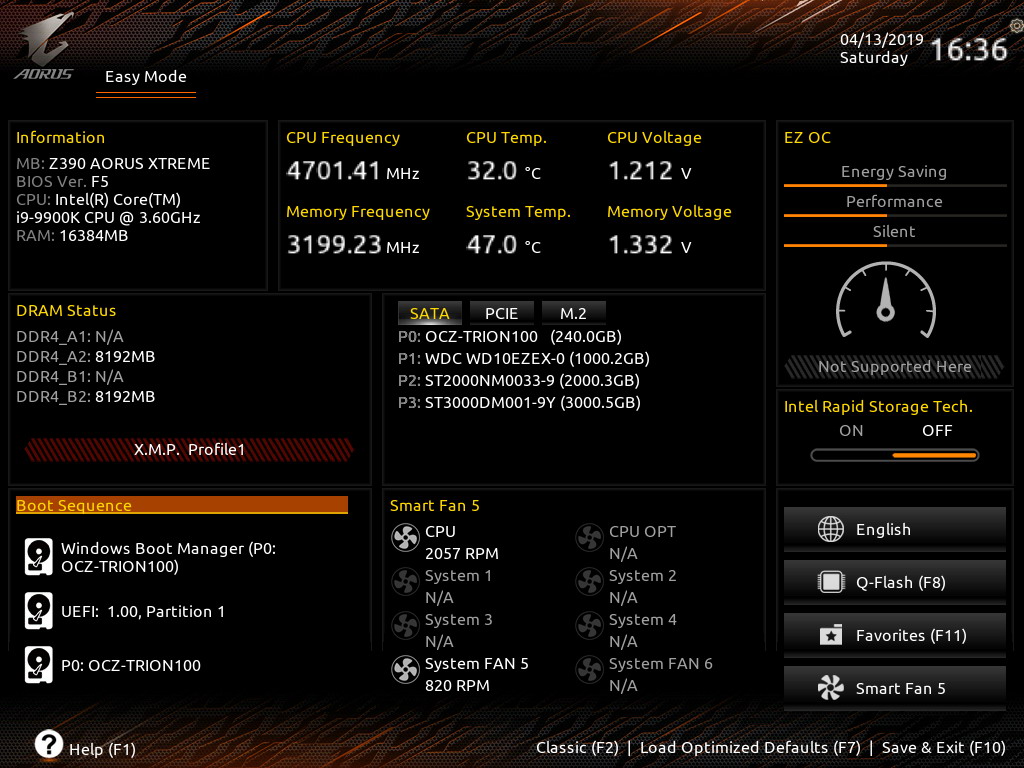Click the Intel Rapid Storage slider bar
Viewport: 1024px width, 768px height.
click(x=895, y=455)
